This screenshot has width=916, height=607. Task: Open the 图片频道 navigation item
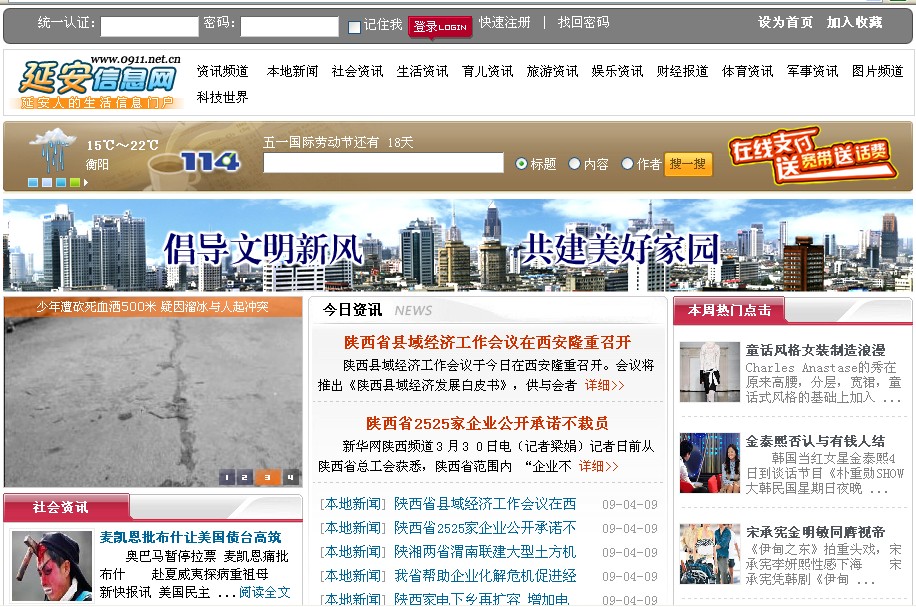coord(877,71)
